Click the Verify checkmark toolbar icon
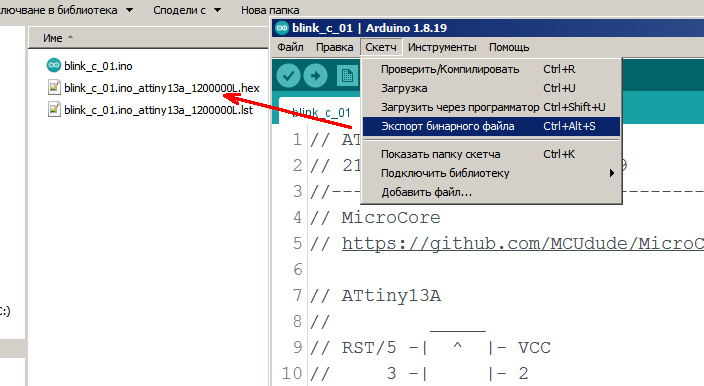This screenshot has width=704, height=386. pos(288,75)
